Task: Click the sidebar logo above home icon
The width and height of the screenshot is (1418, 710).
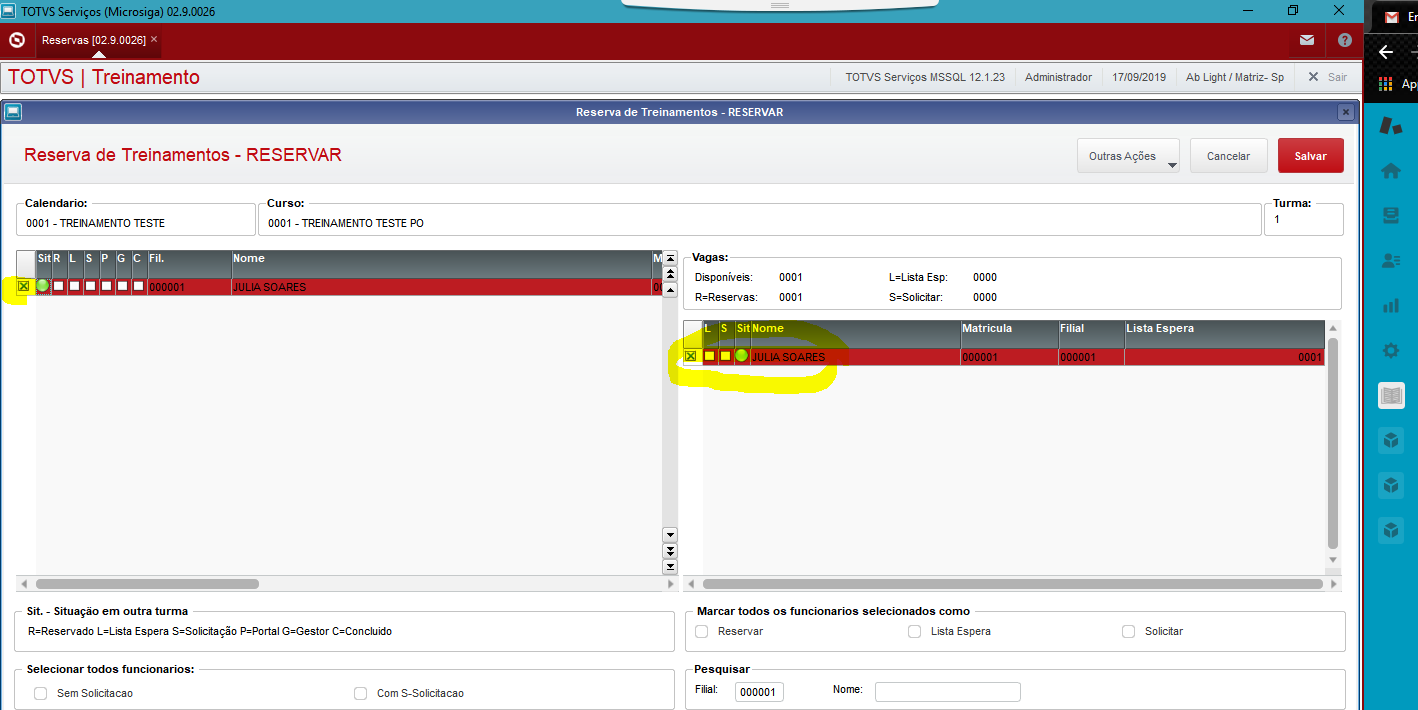Action: click(1390, 126)
